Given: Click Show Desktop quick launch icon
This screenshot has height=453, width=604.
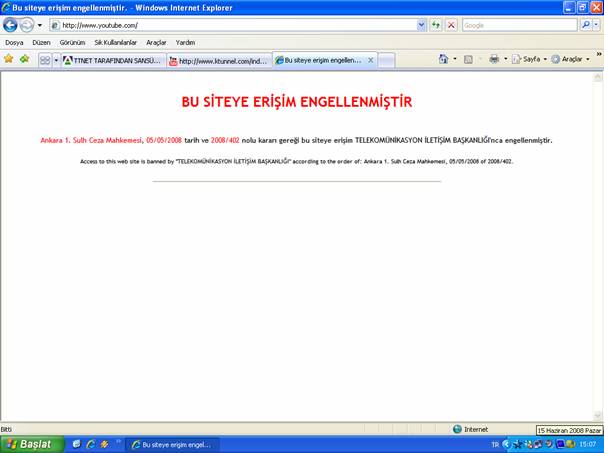Looking at the screenshot, I should 76,444.
